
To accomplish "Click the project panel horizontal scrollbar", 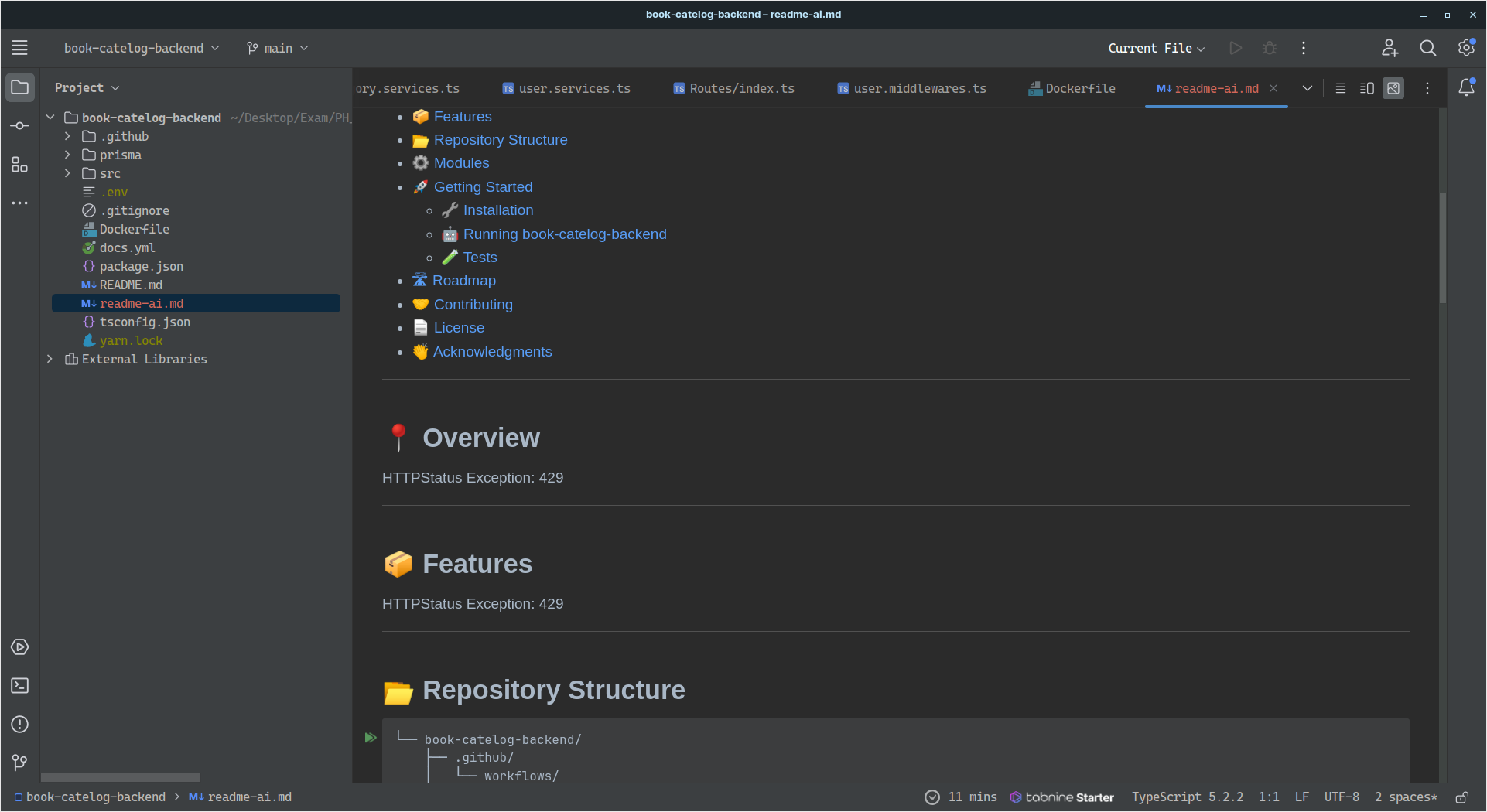I will click(x=121, y=777).
